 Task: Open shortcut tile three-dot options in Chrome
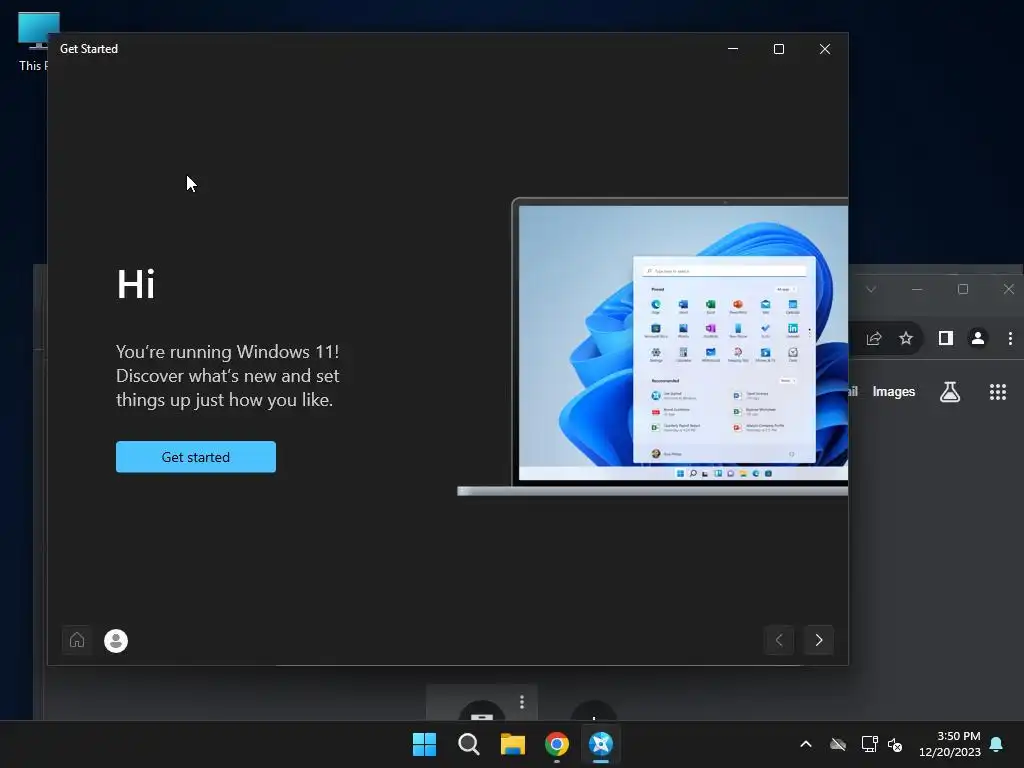tap(522, 702)
